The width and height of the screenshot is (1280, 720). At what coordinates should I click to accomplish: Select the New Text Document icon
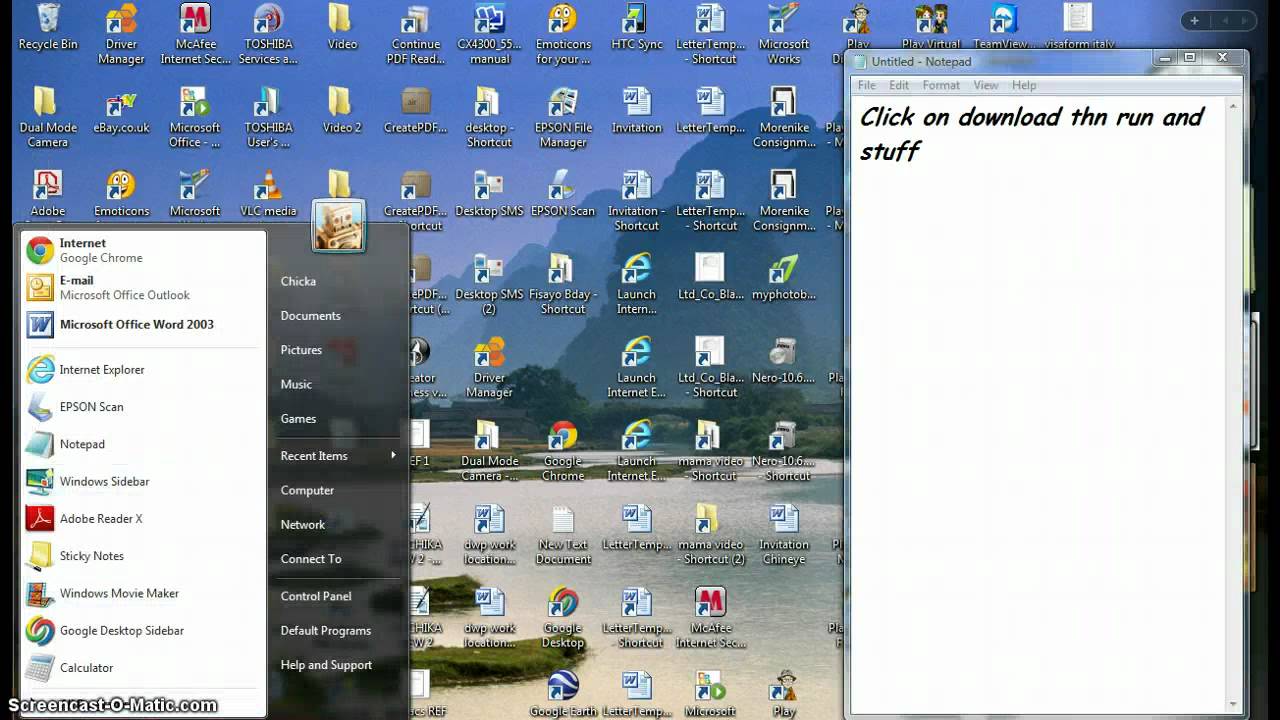click(563, 535)
